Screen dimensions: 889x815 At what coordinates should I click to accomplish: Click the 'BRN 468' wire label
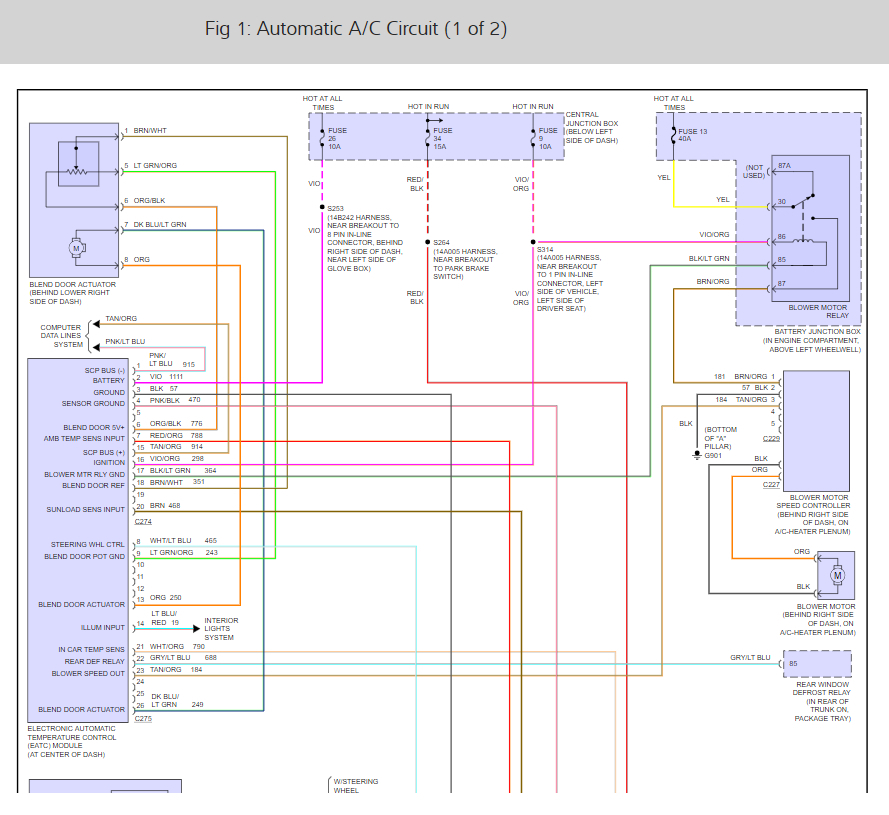[165, 505]
